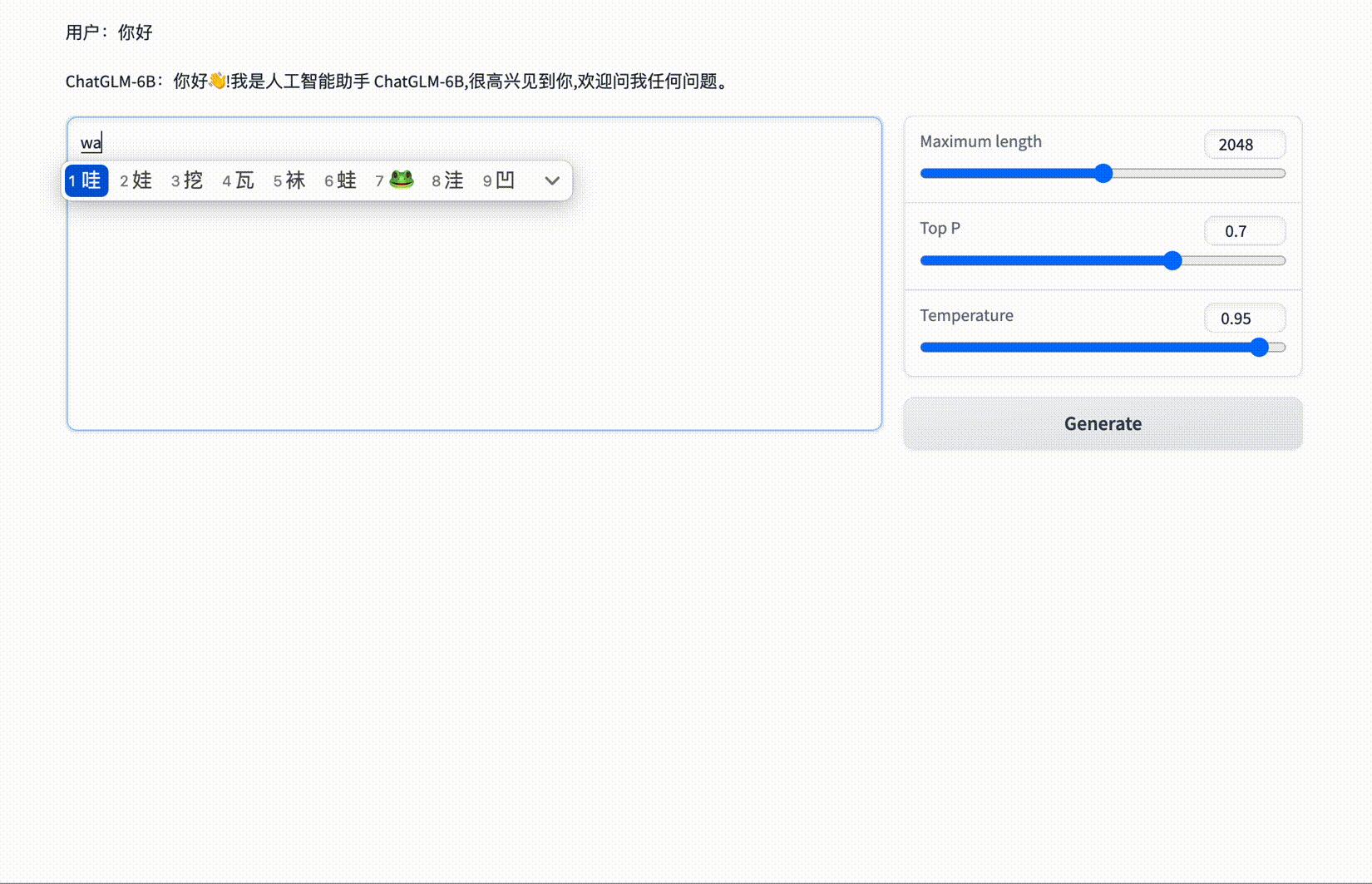
Task: Click the Maximum length slider handle
Action: (x=1103, y=173)
